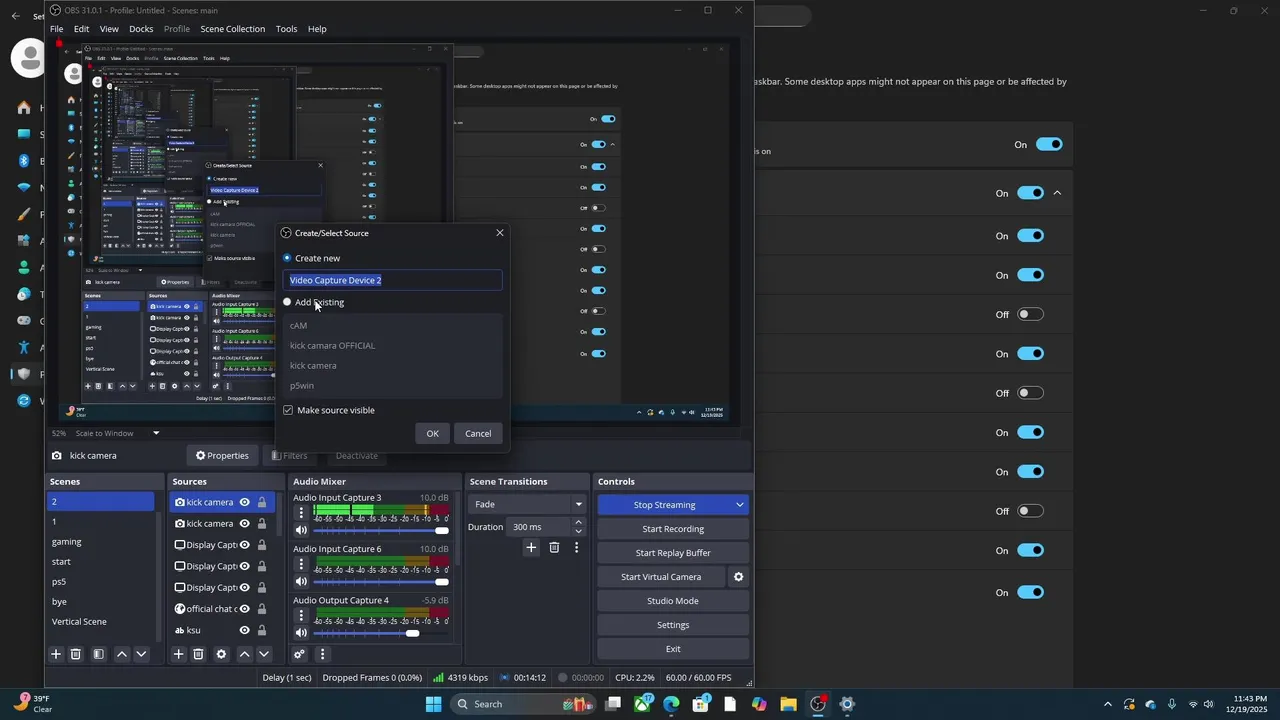The width and height of the screenshot is (1280, 720).
Task: Add a source with Sources plus icon
Action: pyautogui.click(x=178, y=654)
